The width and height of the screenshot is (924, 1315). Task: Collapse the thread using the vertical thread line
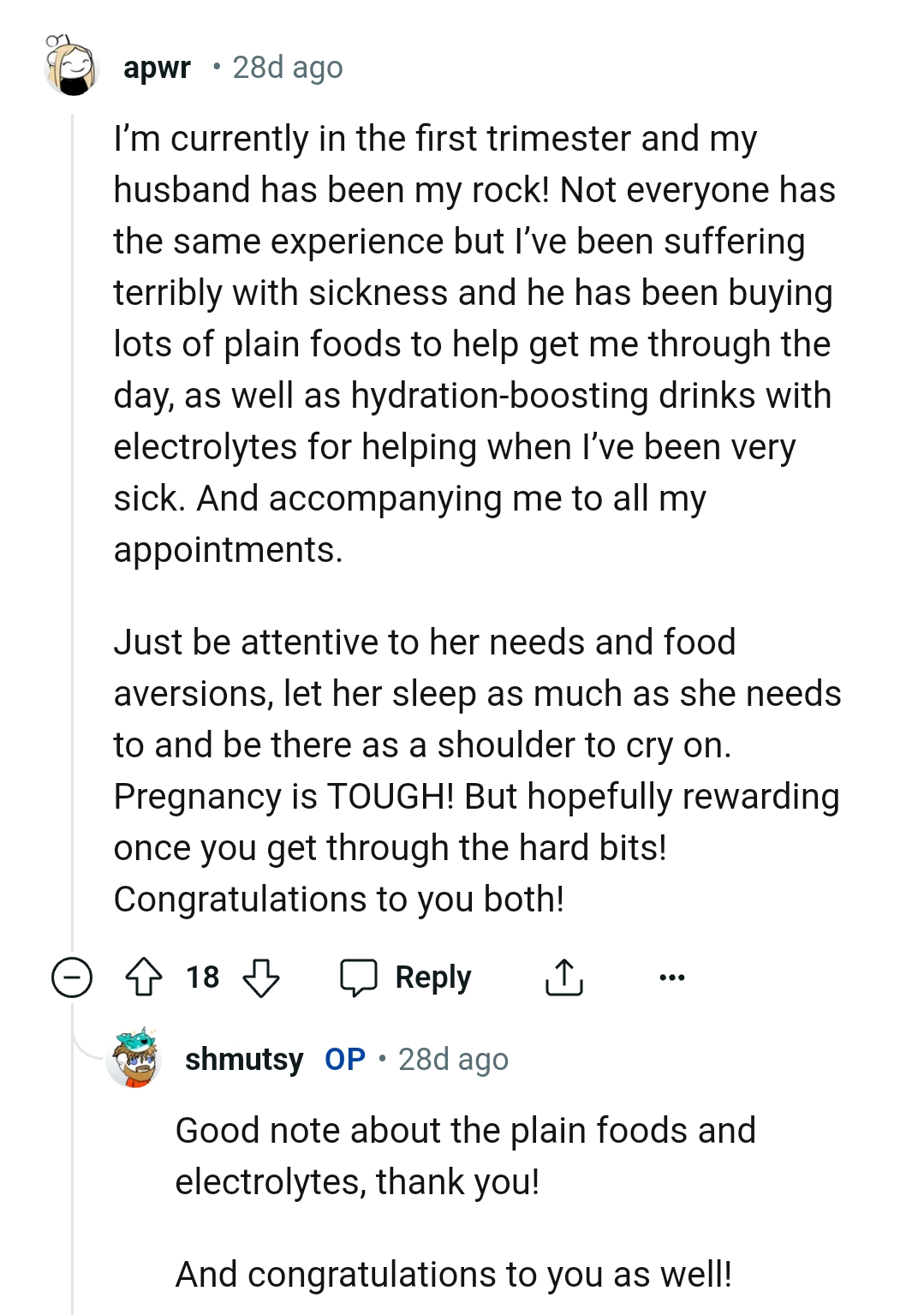[73, 514]
